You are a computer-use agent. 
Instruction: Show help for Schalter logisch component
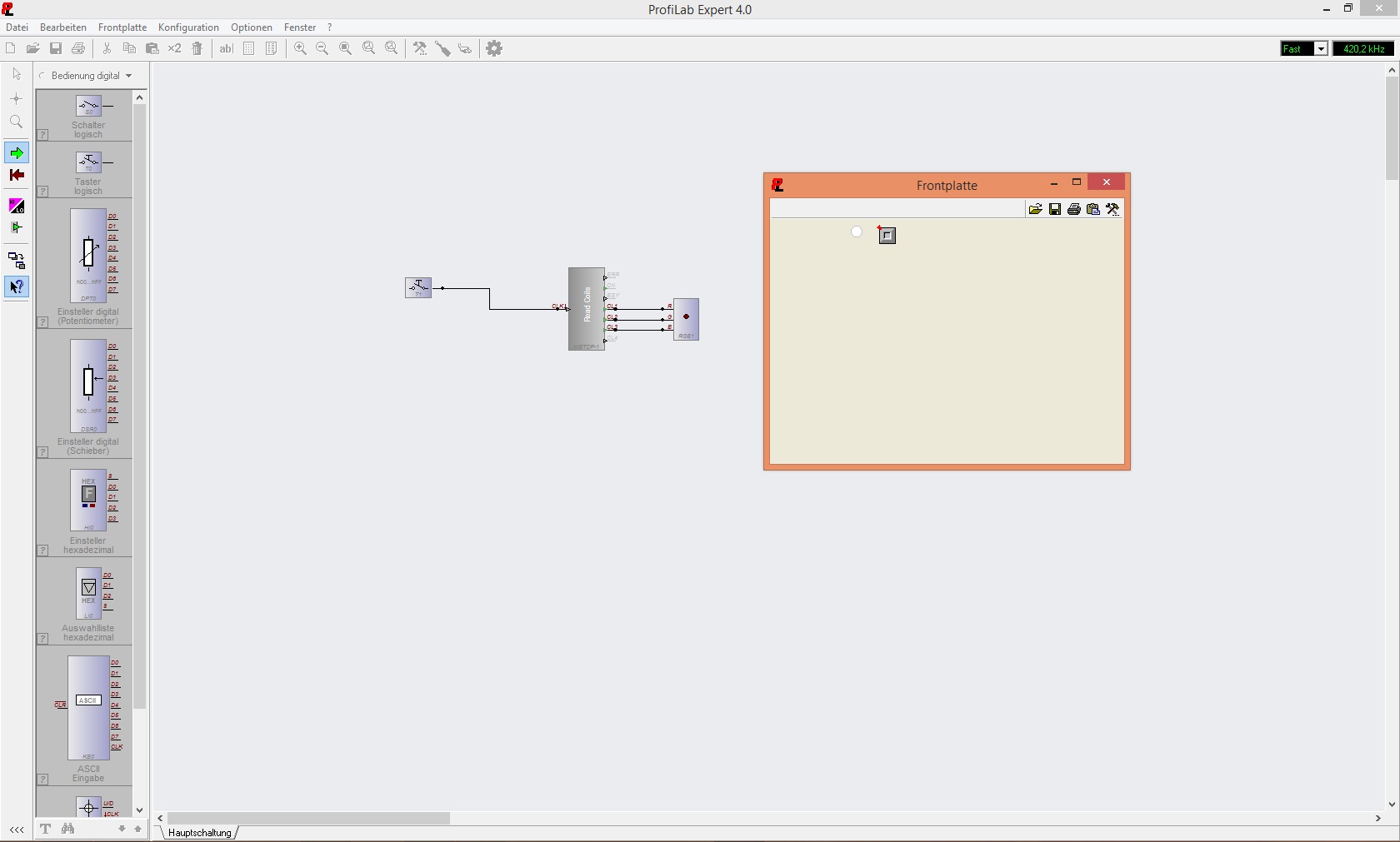[43, 135]
